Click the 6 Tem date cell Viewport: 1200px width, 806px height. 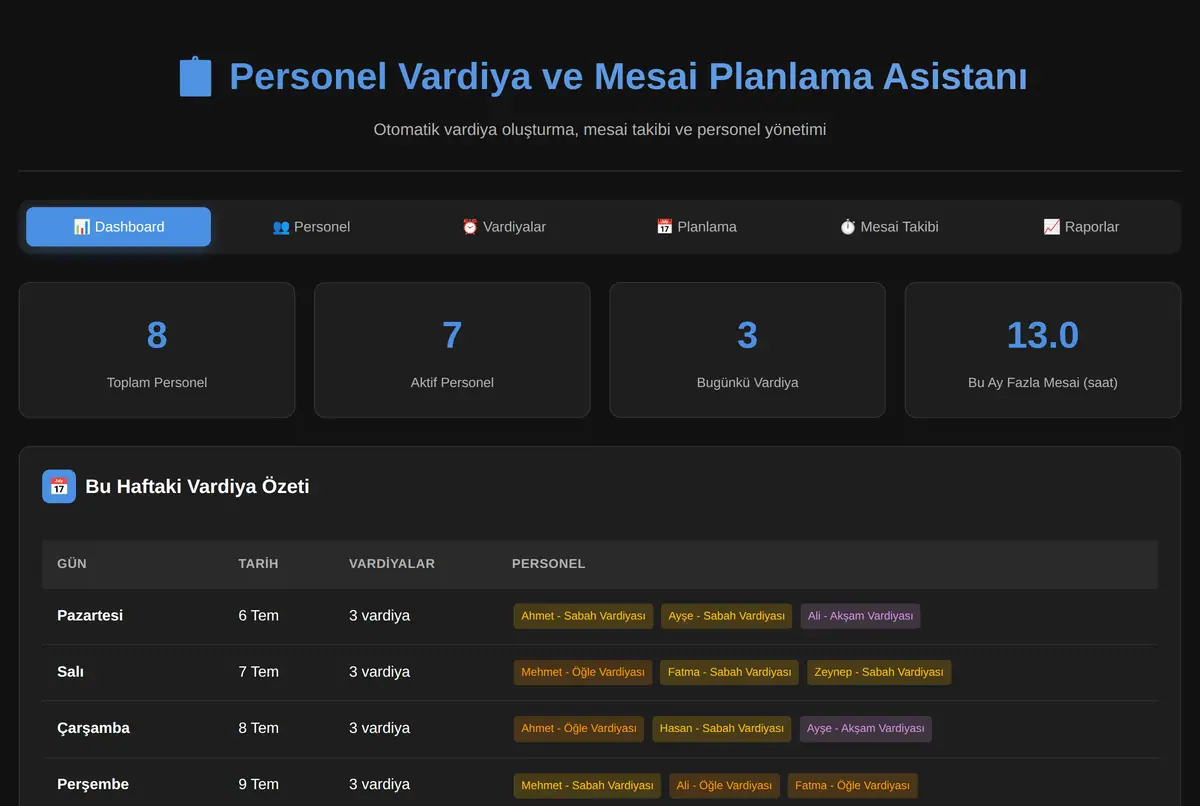tap(259, 616)
